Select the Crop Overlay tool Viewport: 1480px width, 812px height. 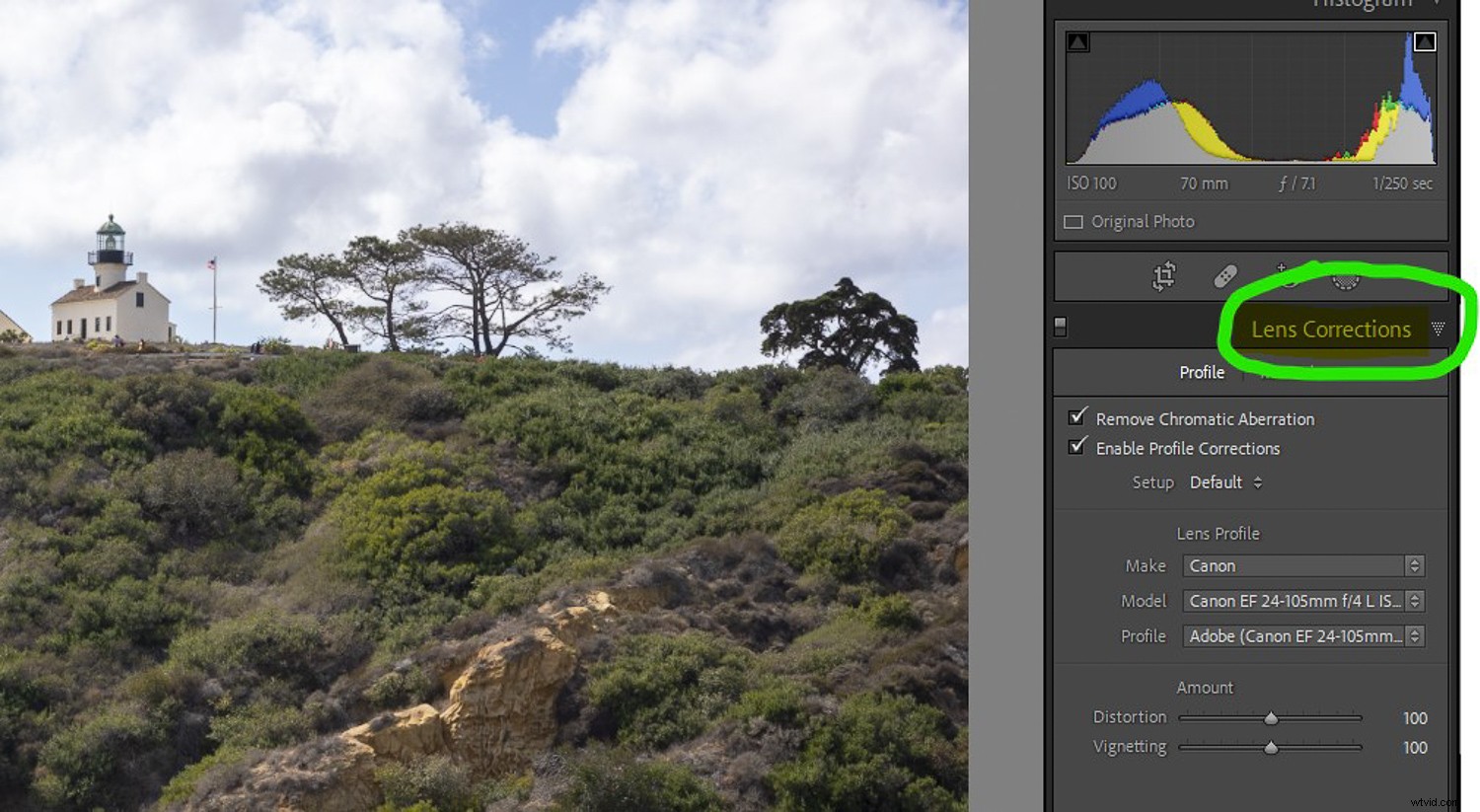(x=1163, y=277)
